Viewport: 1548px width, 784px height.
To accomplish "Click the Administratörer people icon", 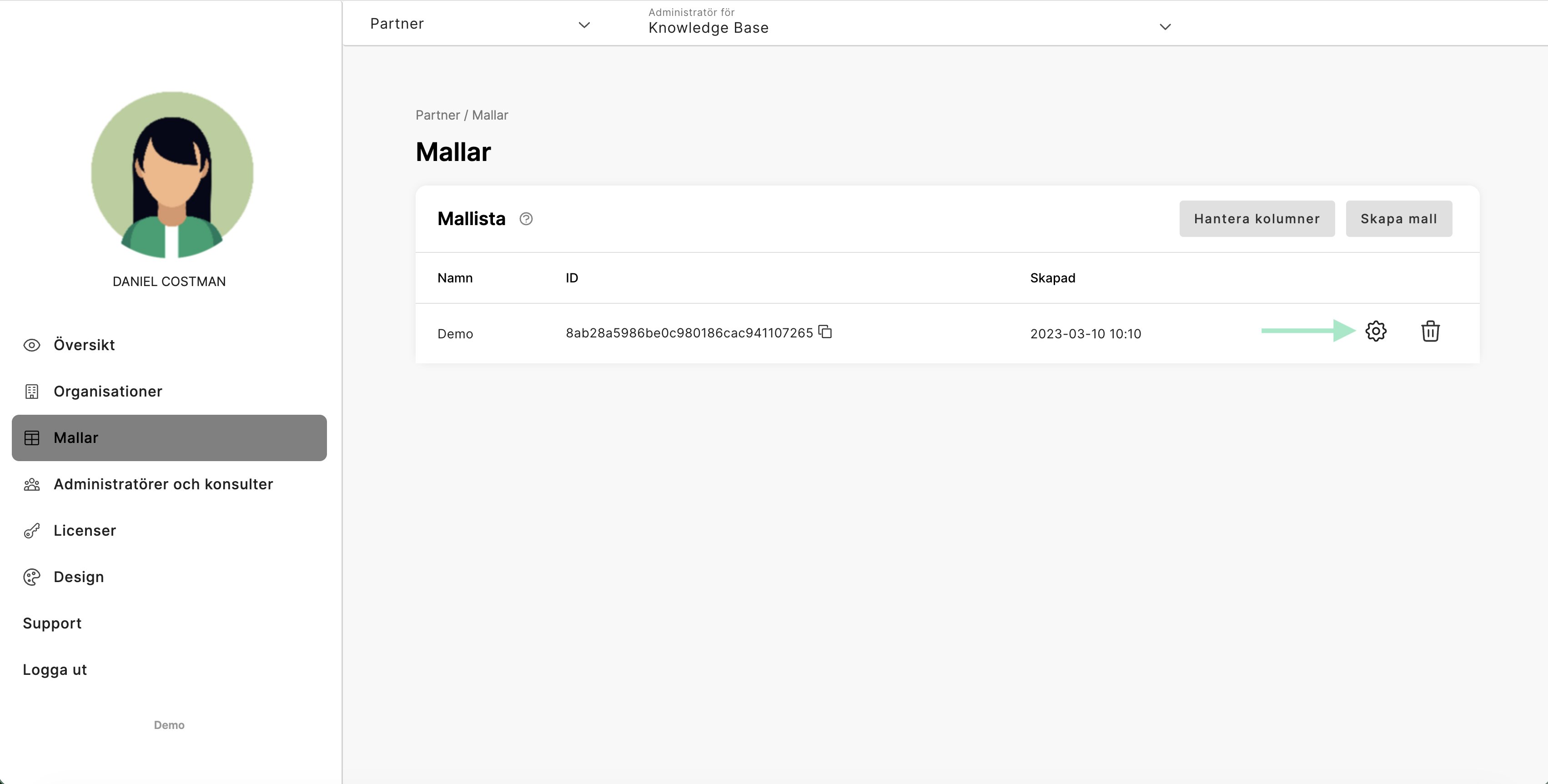I will pos(32,484).
